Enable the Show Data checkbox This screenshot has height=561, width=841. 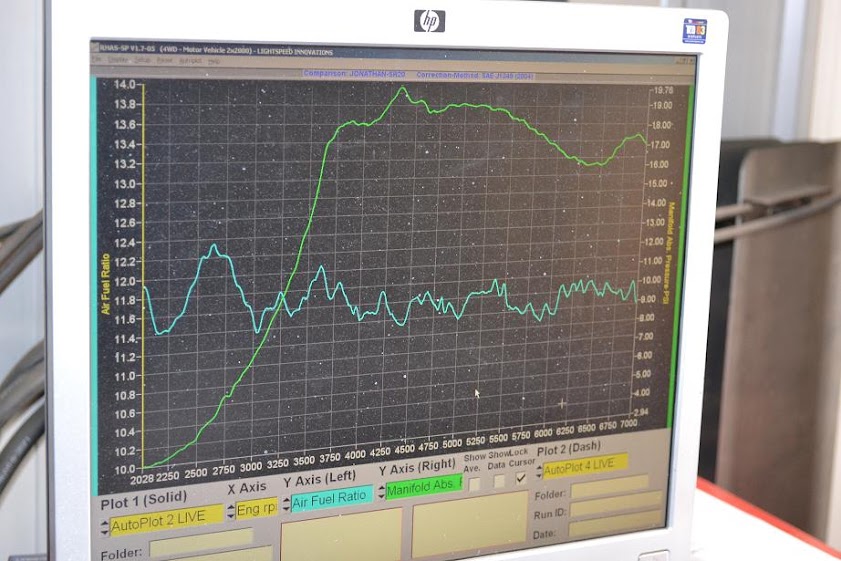[499, 481]
